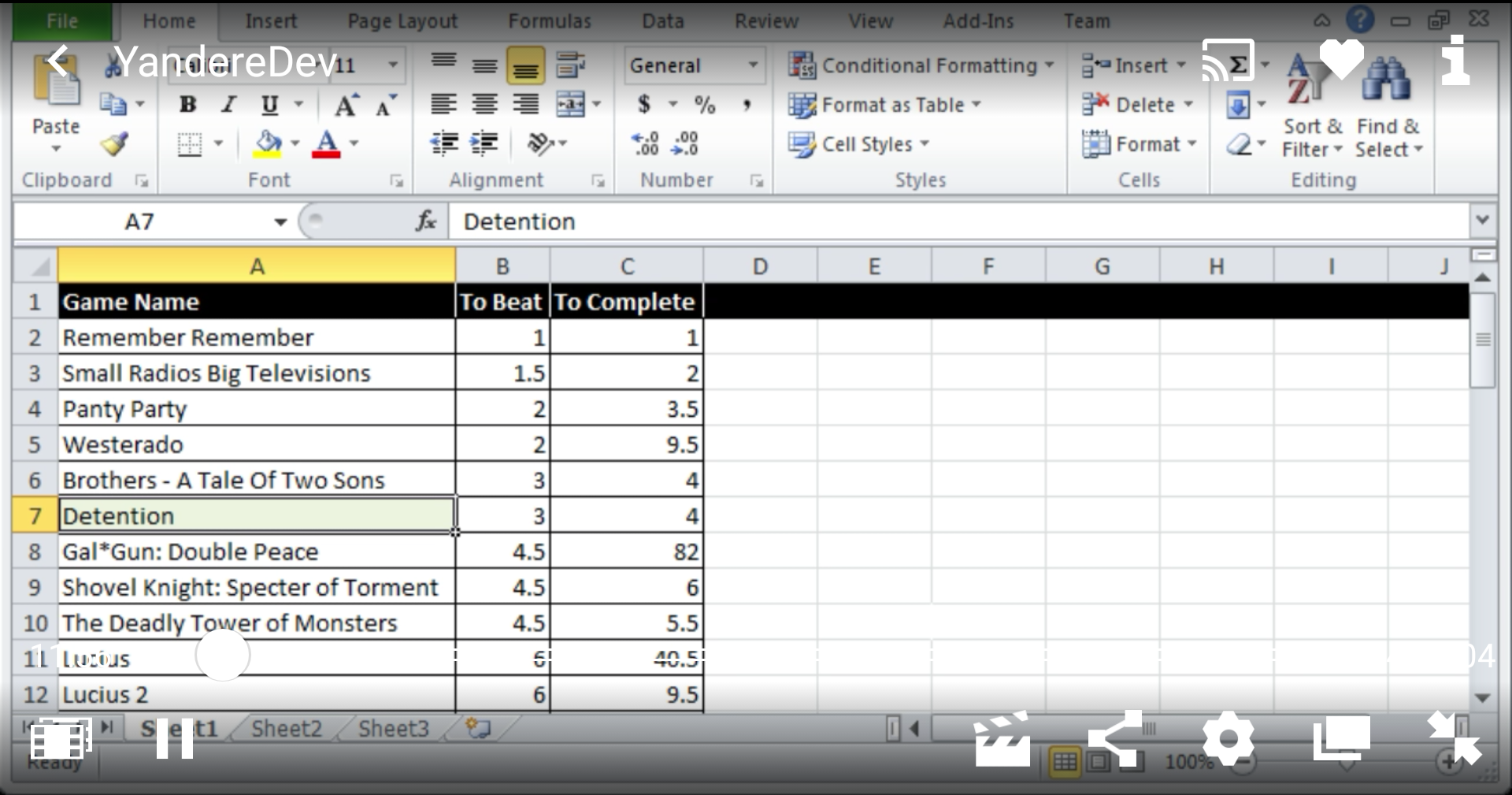Align text right

(x=525, y=104)
